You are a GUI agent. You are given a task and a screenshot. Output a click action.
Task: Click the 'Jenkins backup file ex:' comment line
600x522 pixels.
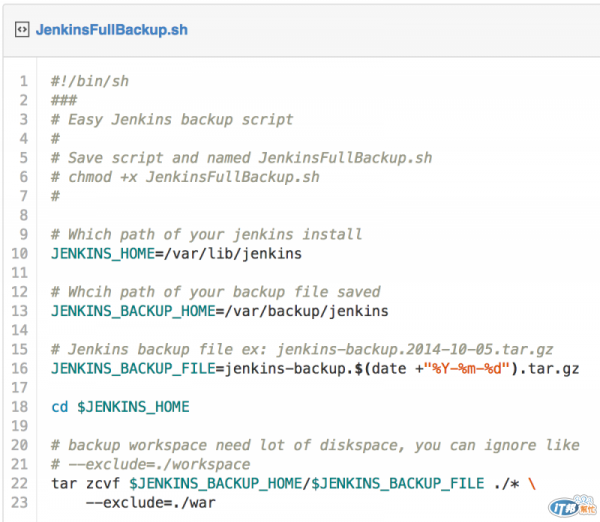point(302,349)
